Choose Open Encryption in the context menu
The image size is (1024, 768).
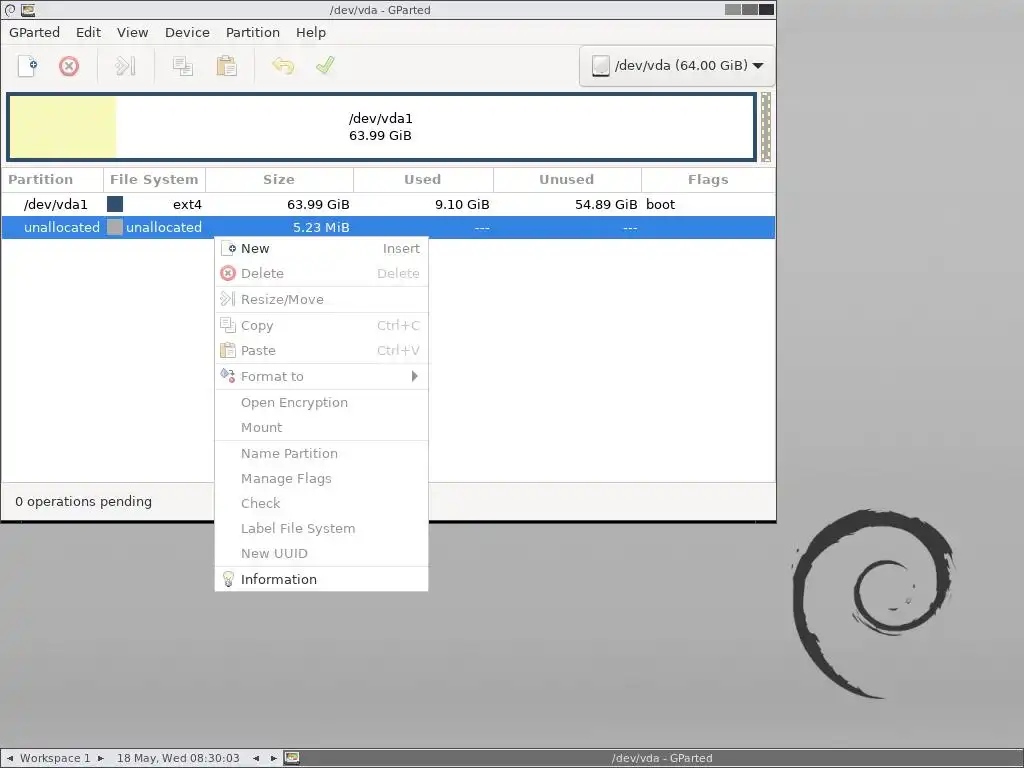pyautogui.click(x=321, y=402)
